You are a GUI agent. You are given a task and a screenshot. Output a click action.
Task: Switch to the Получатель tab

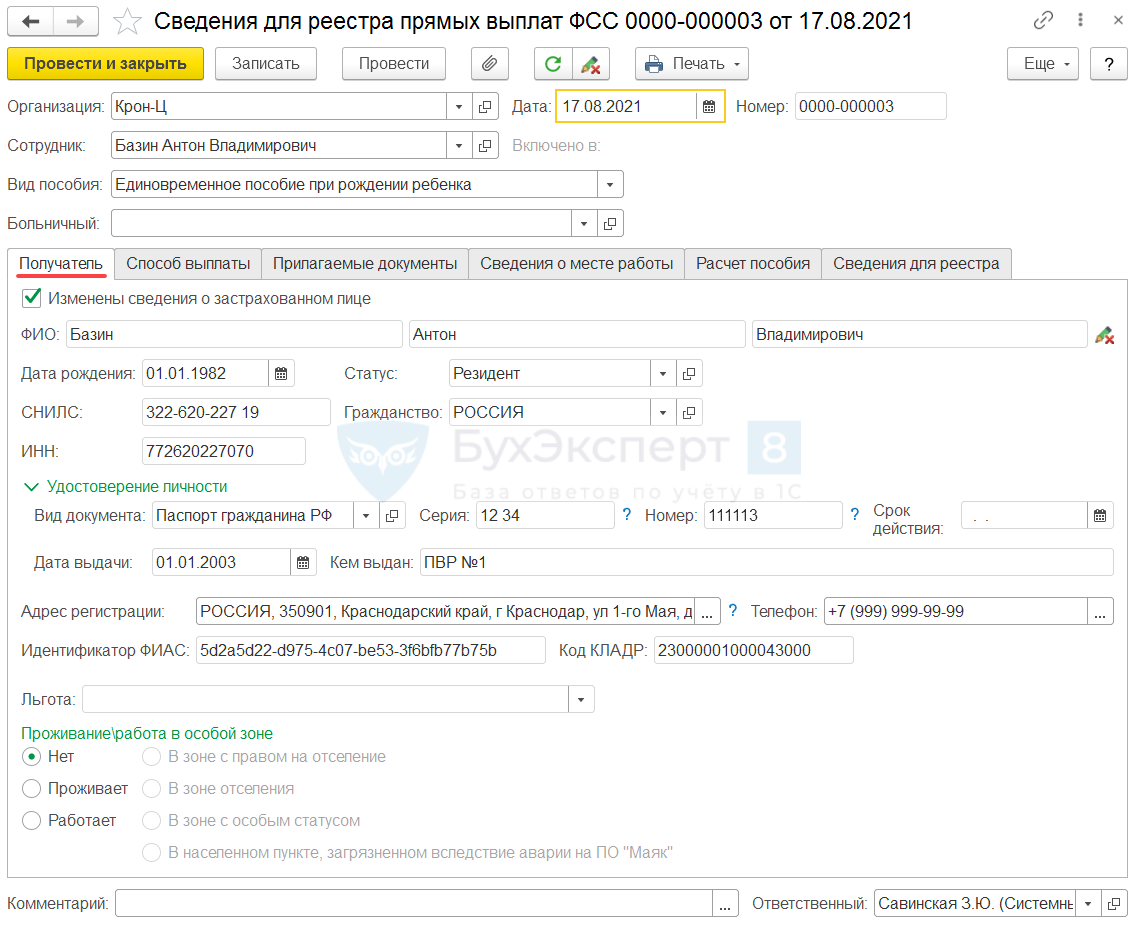(x=61, y=264)
